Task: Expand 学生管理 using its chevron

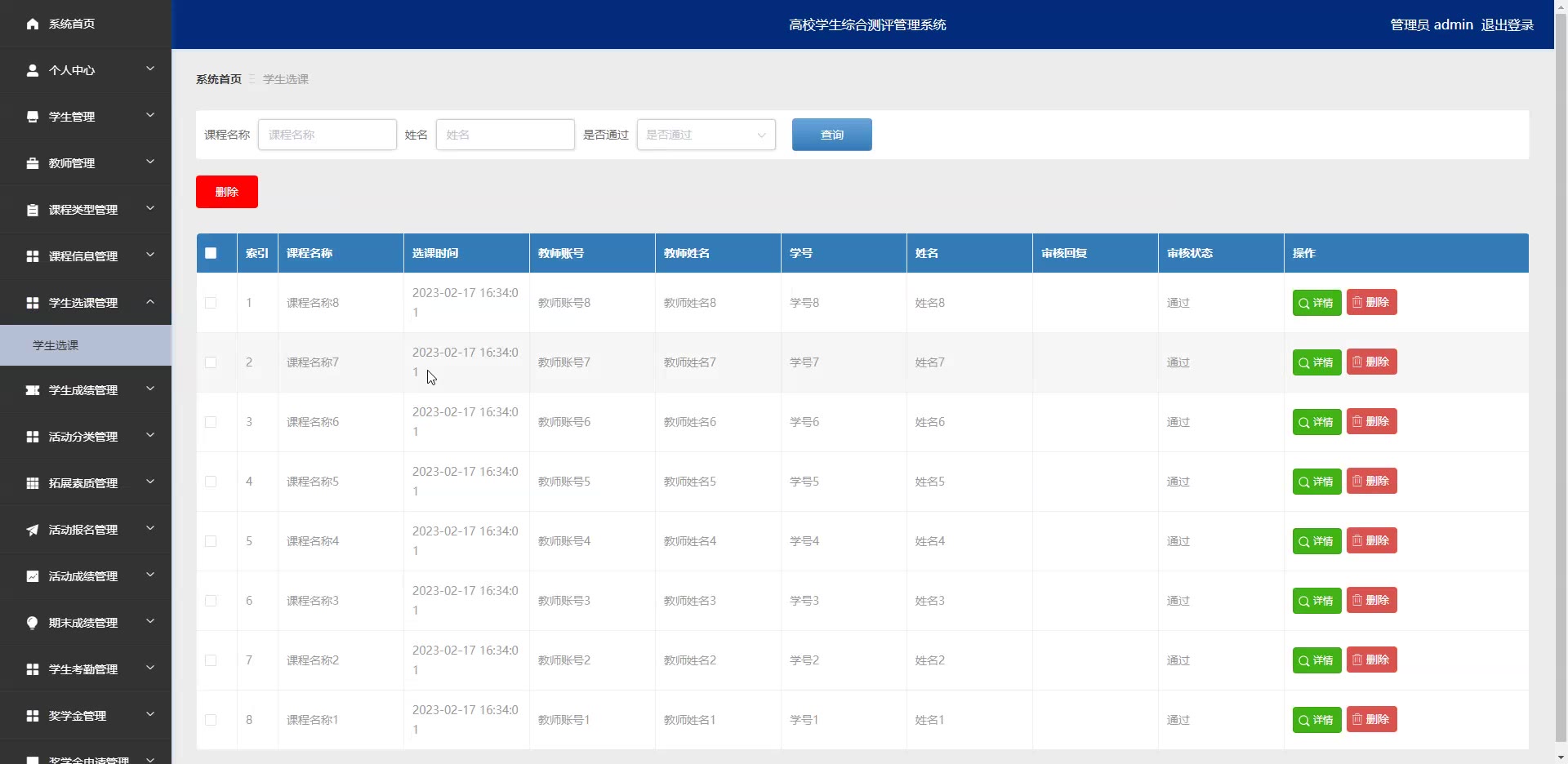Action: pyautogui.click(x=150, y=116)
